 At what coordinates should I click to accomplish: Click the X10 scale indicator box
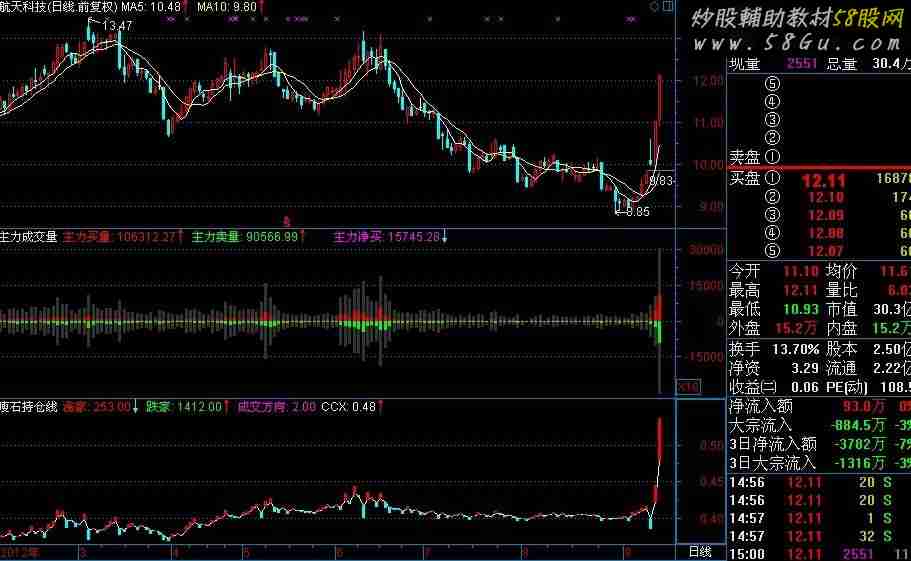pos(687,386)
